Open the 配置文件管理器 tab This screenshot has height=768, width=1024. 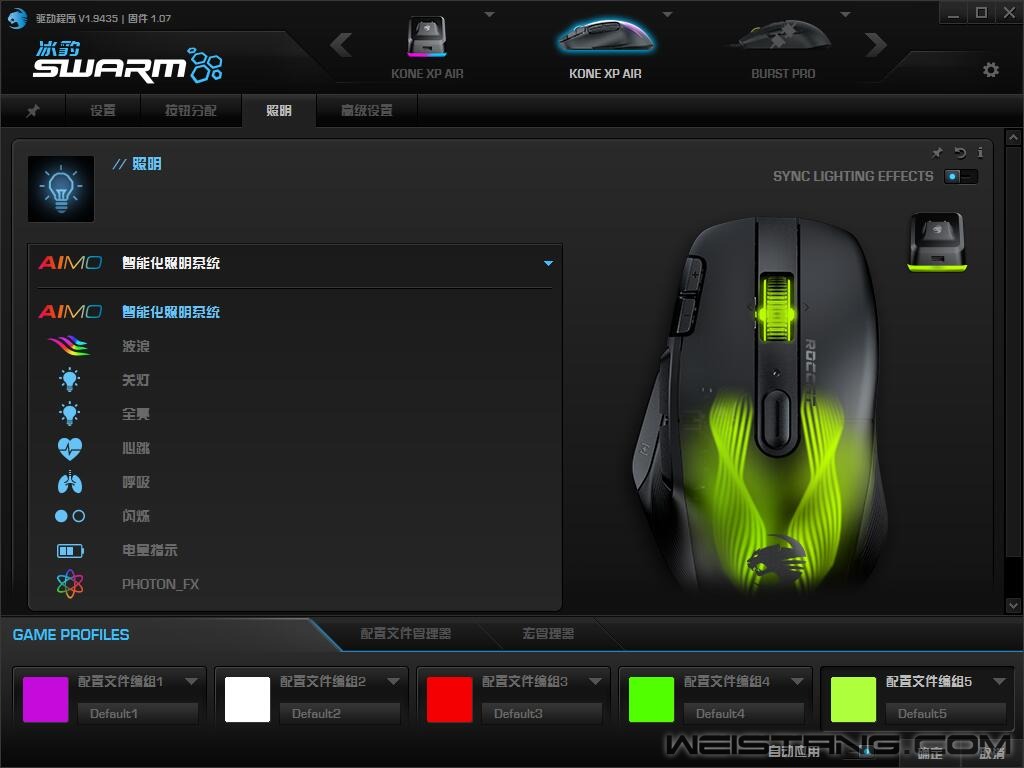coord(406,633)
